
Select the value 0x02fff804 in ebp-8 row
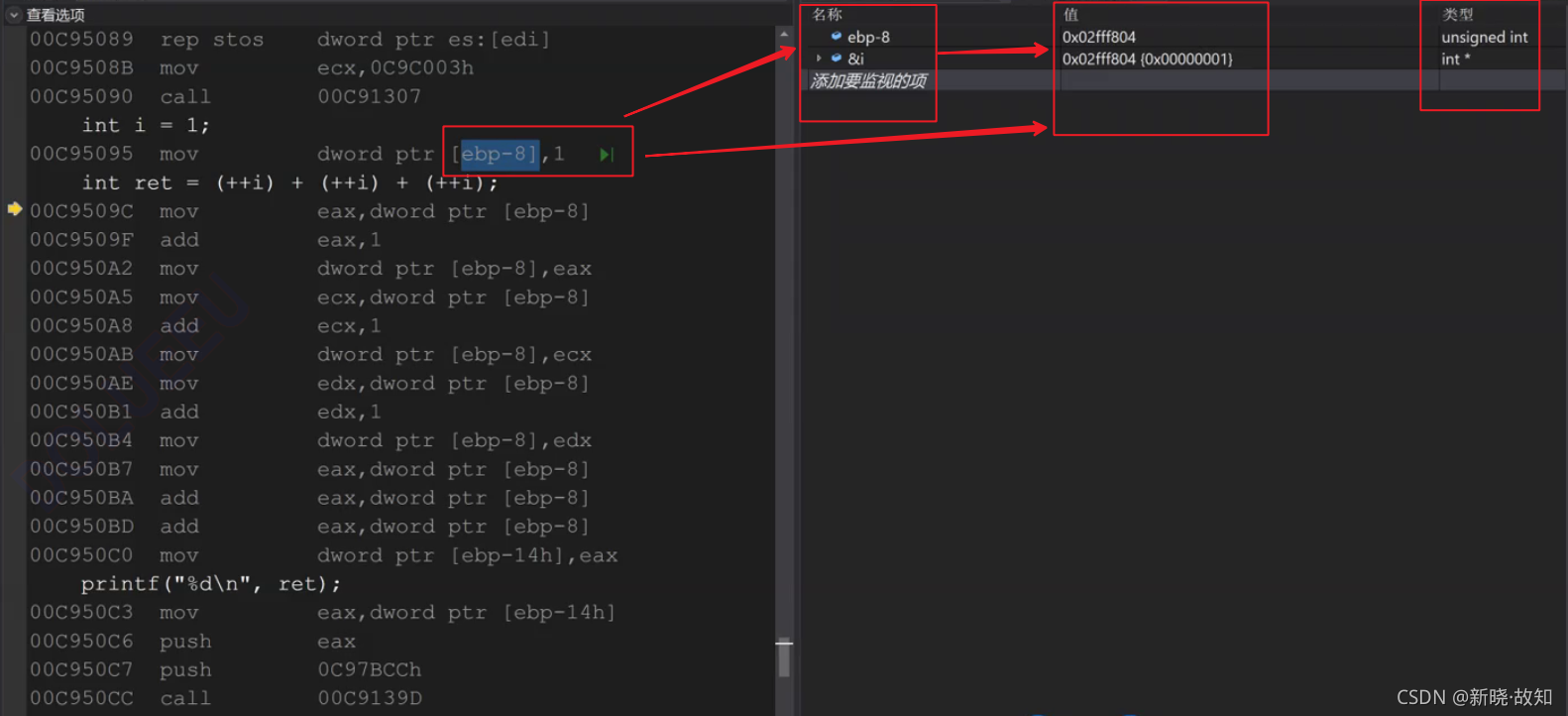[x=1099, y=37]
